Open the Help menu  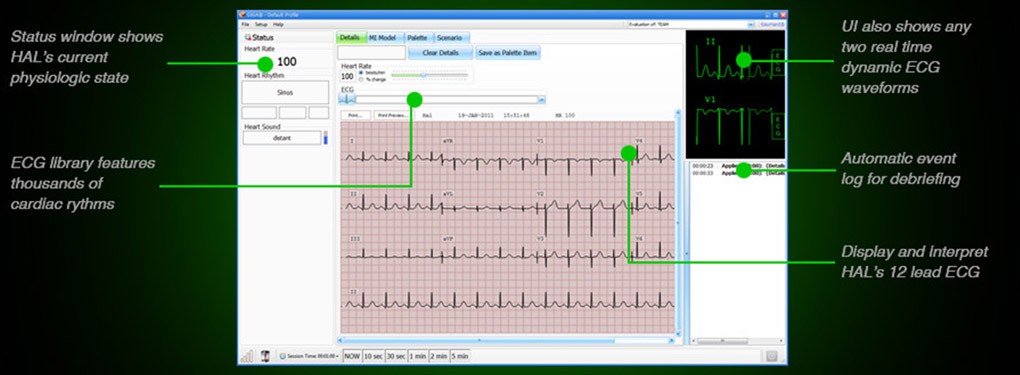pyautogui.click(x=278, y=24)
